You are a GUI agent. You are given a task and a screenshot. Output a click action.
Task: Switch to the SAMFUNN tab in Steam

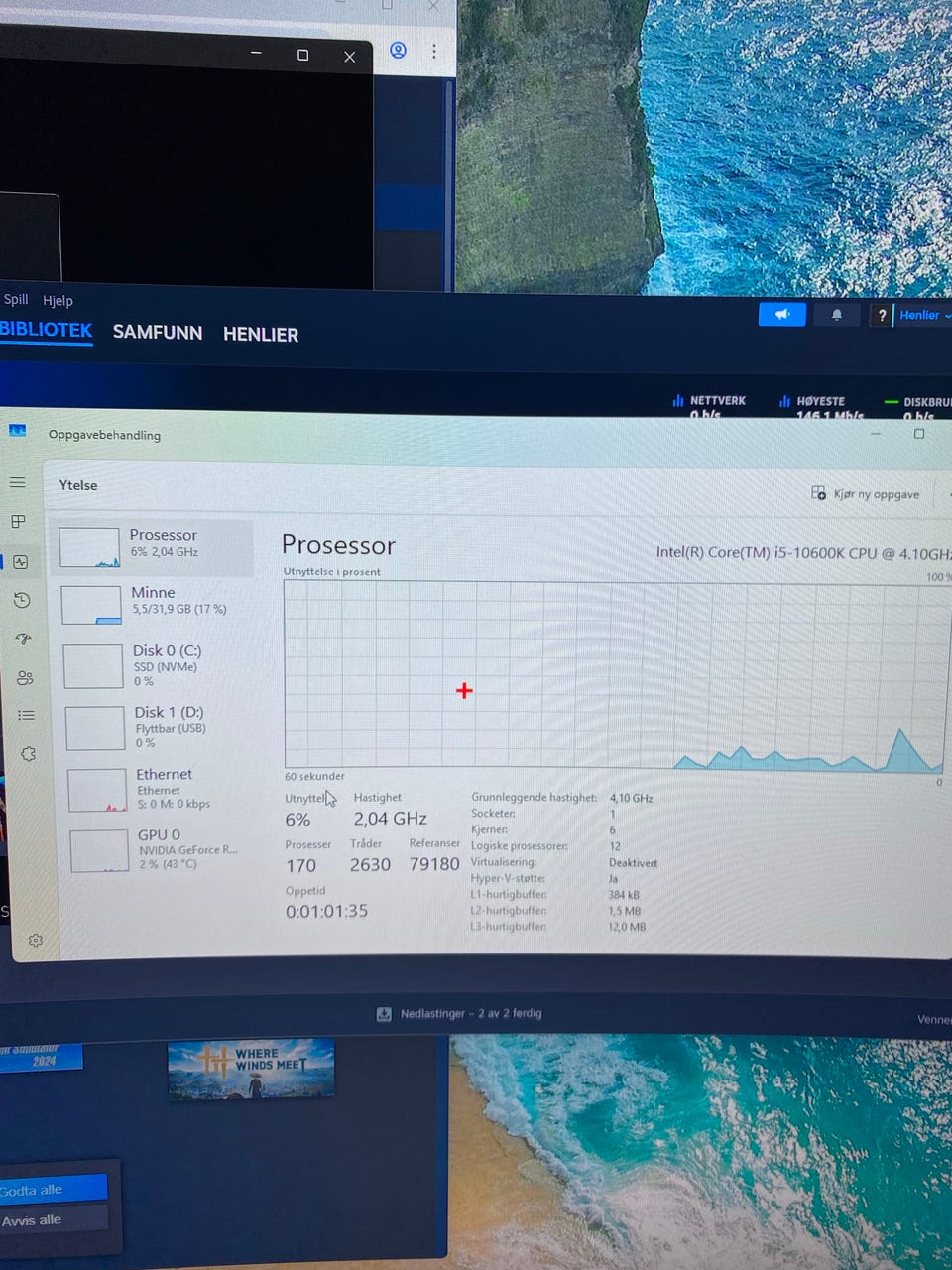(x=158, y=333)
